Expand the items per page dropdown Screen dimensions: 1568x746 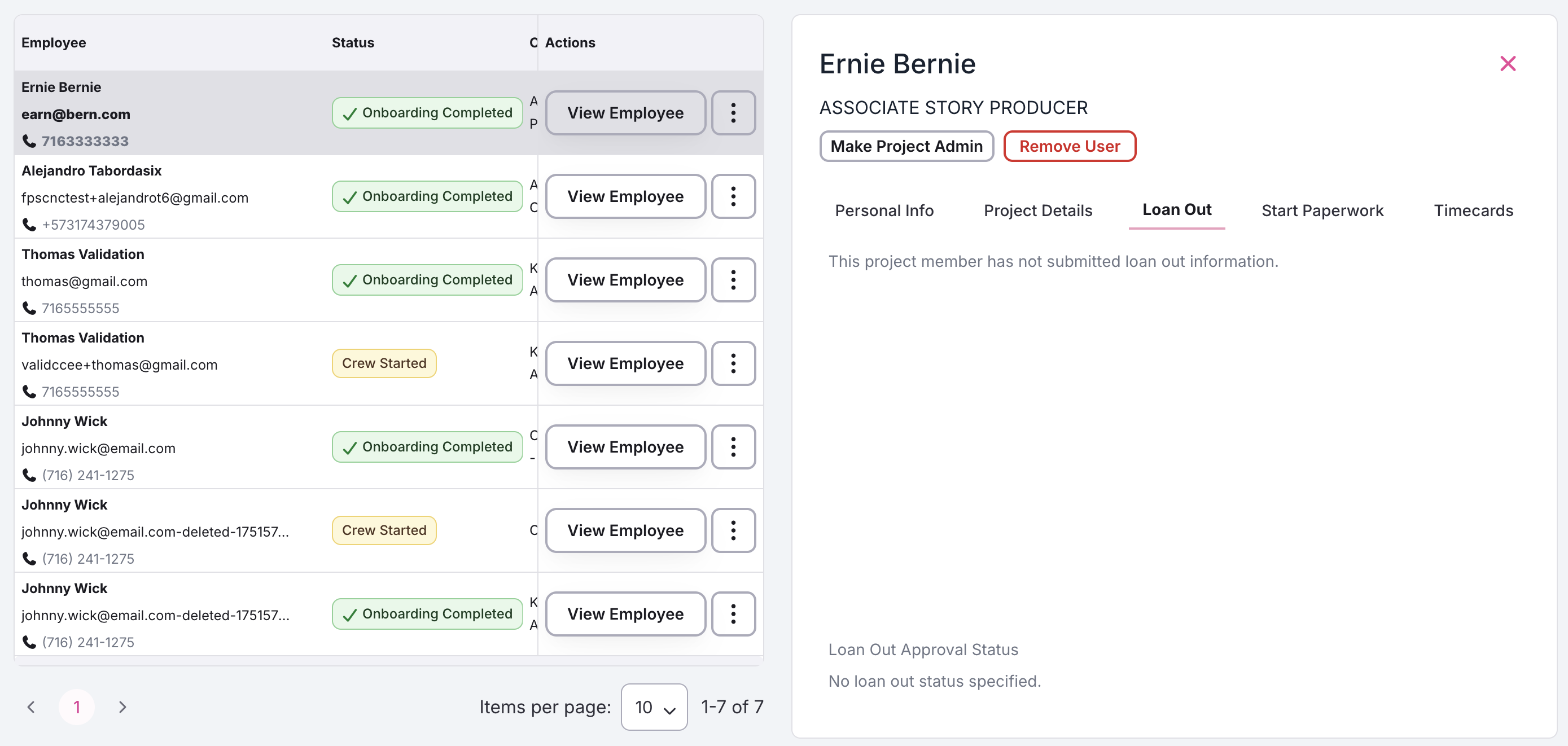[654, 706]
